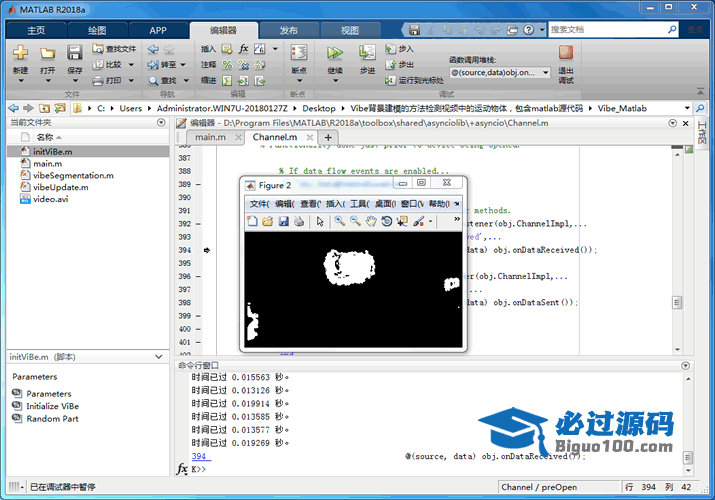Viewport: 715px width, 500px height.
Task: Switch to the Plots ribbon tab
Action: point(97,30)
